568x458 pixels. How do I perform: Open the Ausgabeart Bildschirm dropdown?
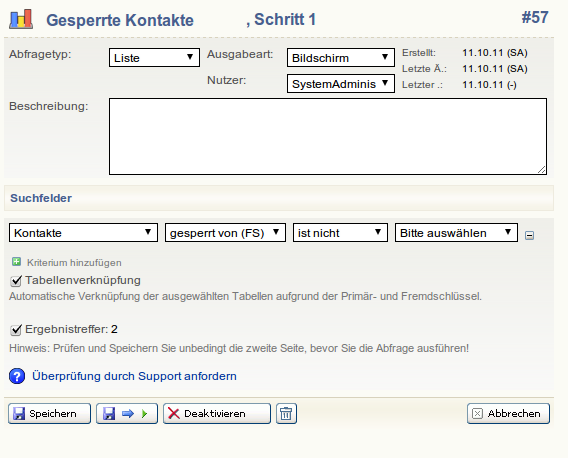[x=341, y=58]
